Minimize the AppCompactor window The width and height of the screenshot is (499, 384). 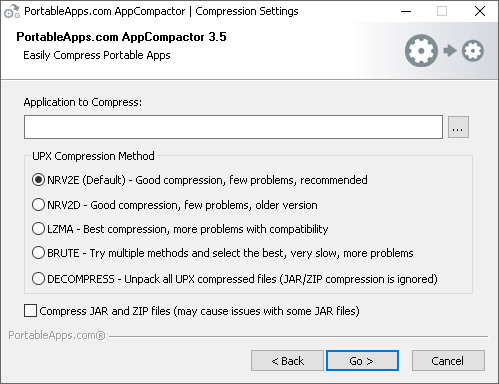tap(406, 11)
